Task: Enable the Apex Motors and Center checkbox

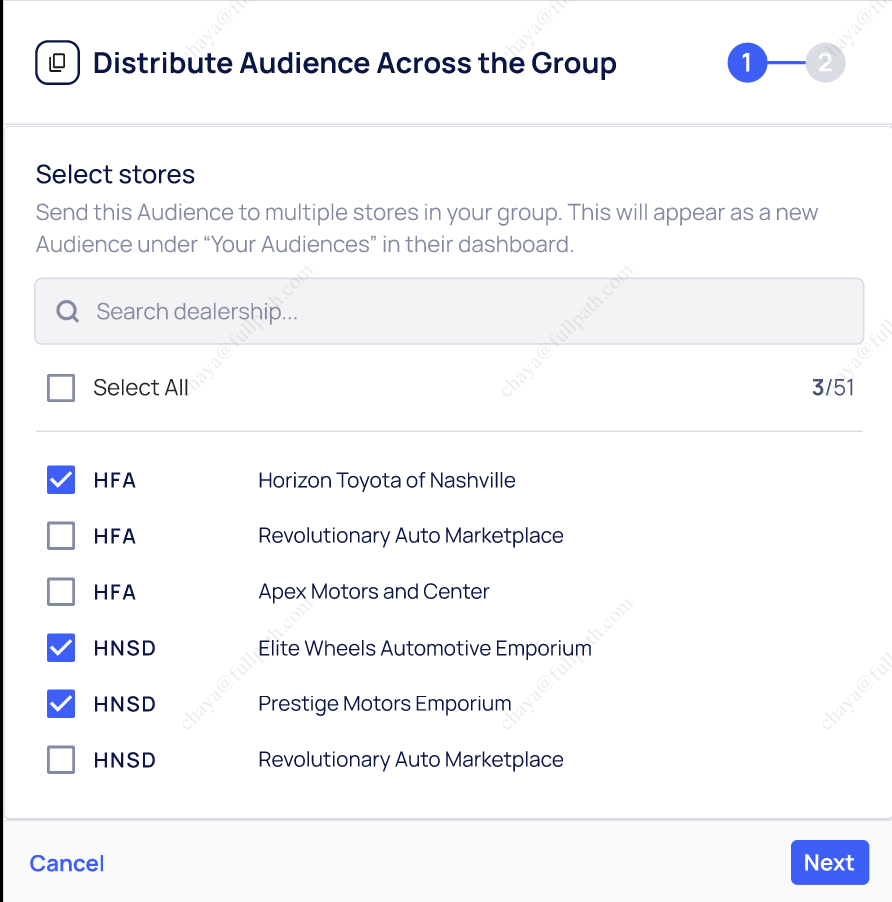Action: (x=61, y=592)
